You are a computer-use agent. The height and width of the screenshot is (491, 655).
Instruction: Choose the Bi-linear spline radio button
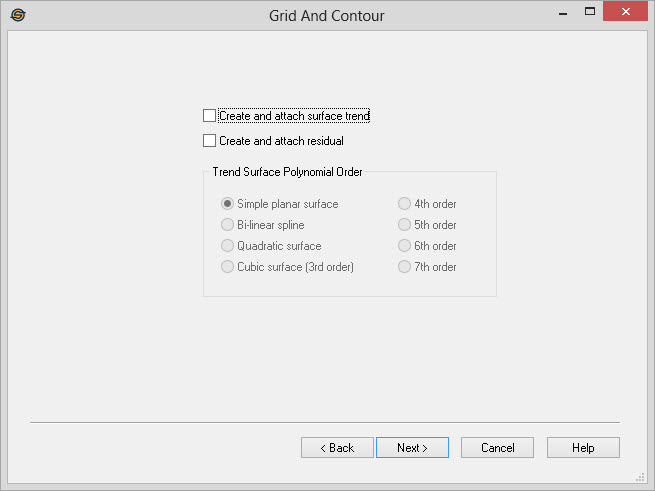point(228,225)
